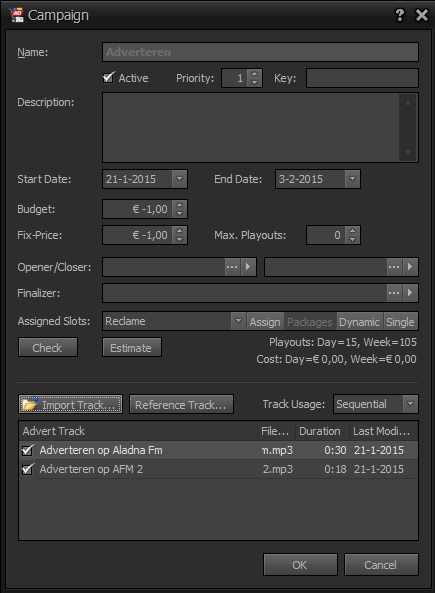Screen dimensions: 435x593
Task: Play the Closer track preview arrow
Action: point(410,267)
